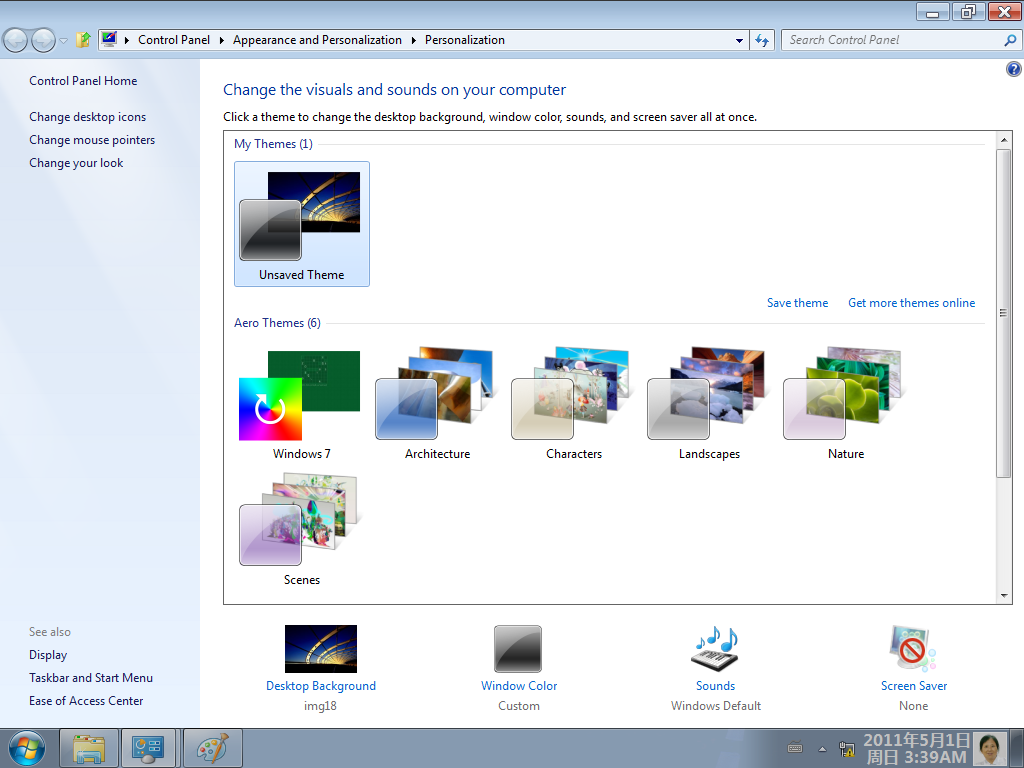Open the recent pages dropdown arrow
Viewport: 1024px width, 768px height.
63,40
